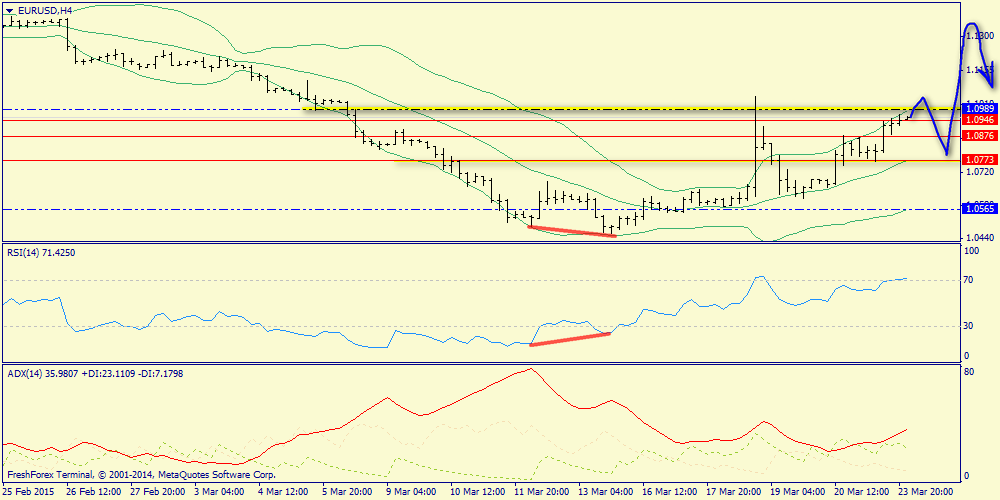The width and height of the screenshot is (1000, 500).
Task: Select the red divergence trendline on price chart
Action: pyautogui.click(x=572, y=231)
